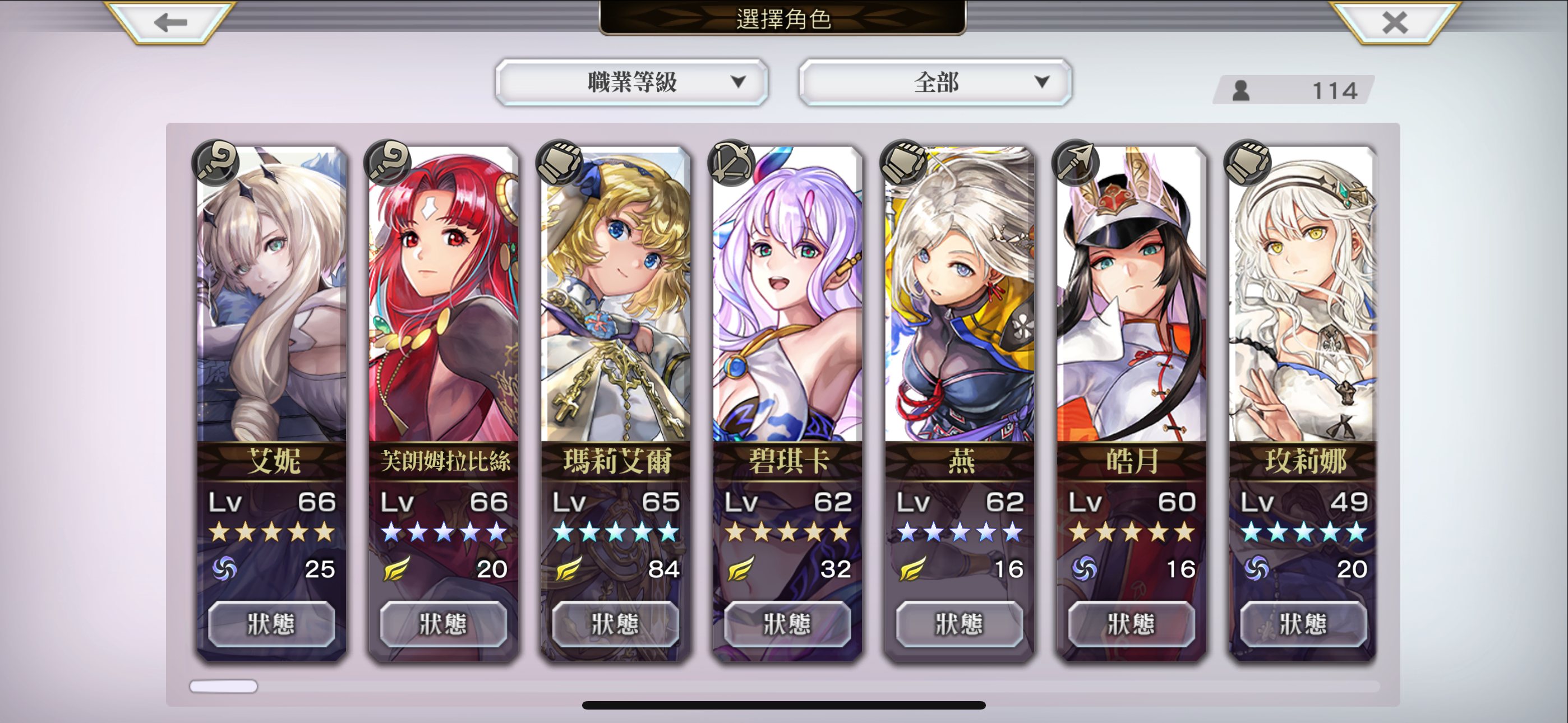The height and width of the screenshot is (723, 1568).
Task: Click the staff class icon on 艾妮
Action: pos(215,163)
